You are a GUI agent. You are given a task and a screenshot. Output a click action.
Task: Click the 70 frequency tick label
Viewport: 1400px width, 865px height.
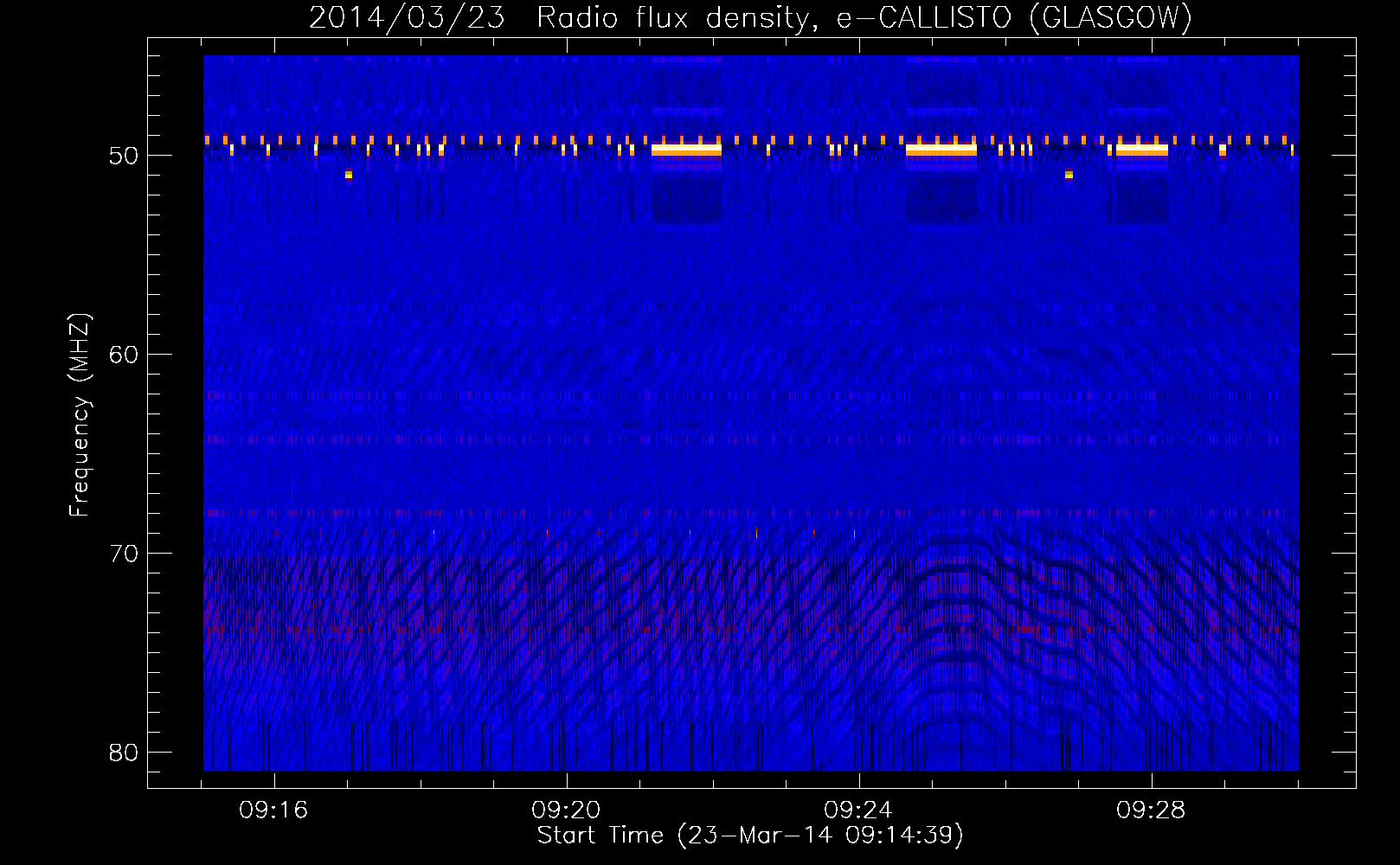[x=124, y=554]
